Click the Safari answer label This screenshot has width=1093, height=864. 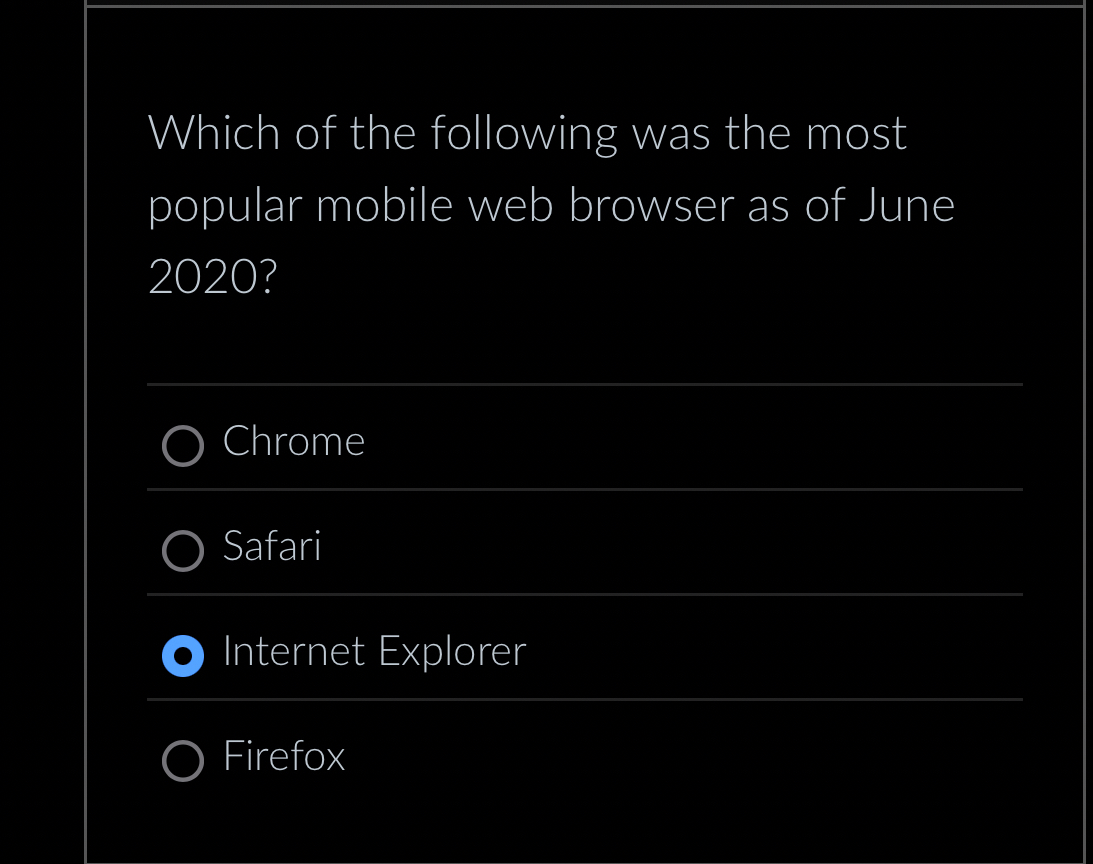[x=272, y=546]
